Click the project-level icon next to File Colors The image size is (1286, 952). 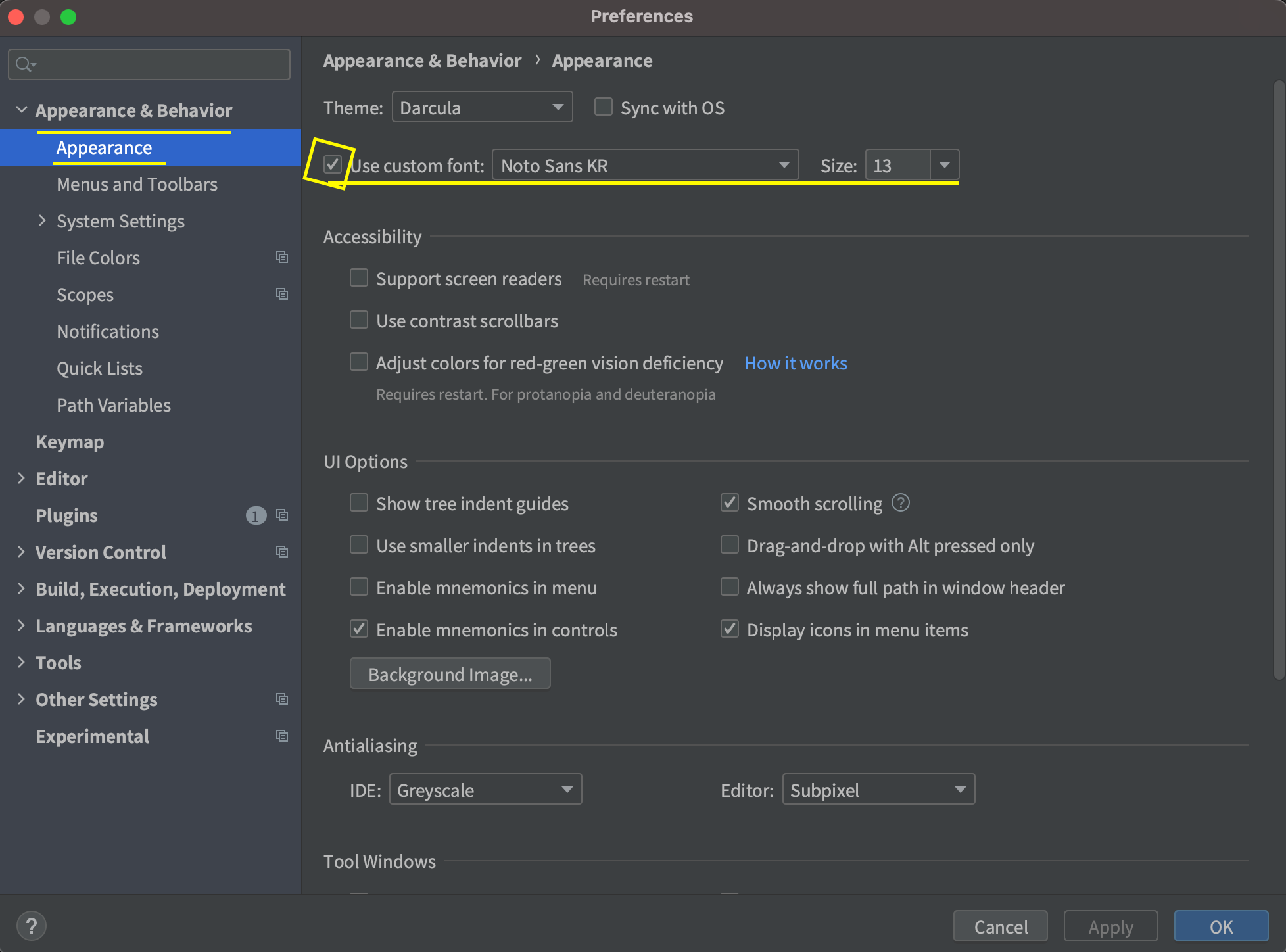point(282,257)
